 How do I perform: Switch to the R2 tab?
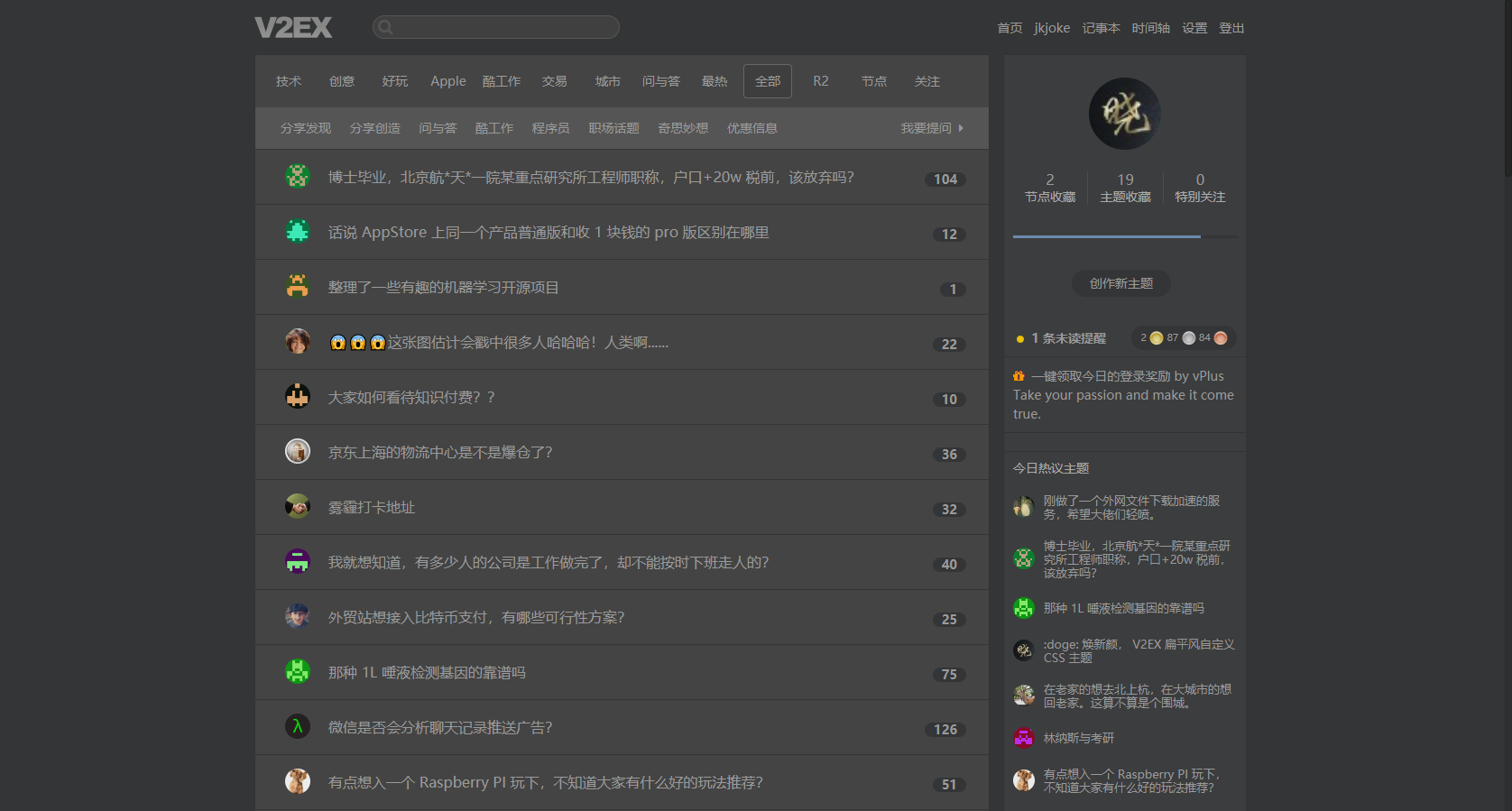[821, 81]
